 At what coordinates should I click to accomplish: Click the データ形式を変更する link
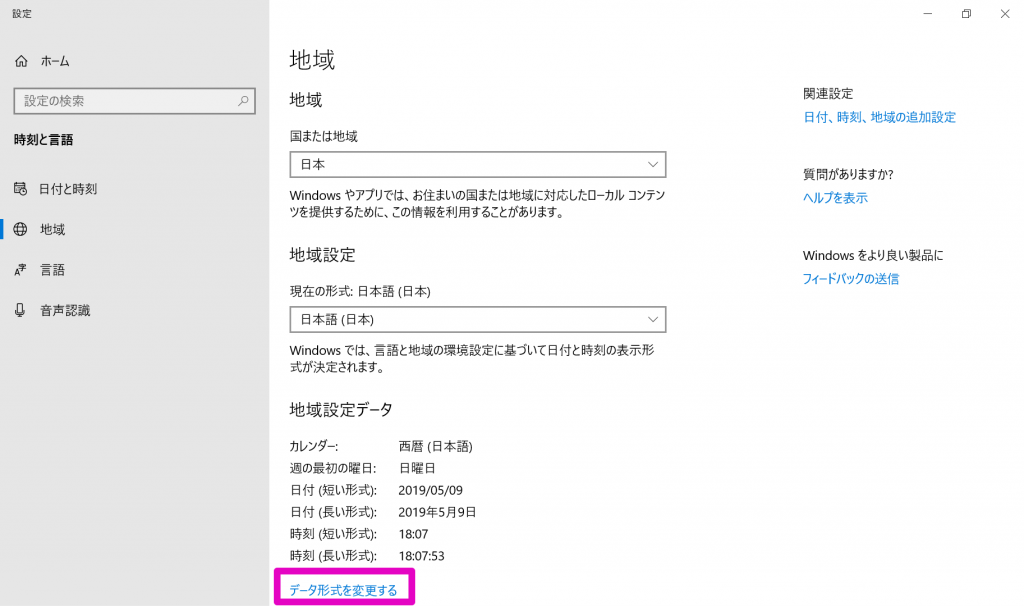coord(343,590)
